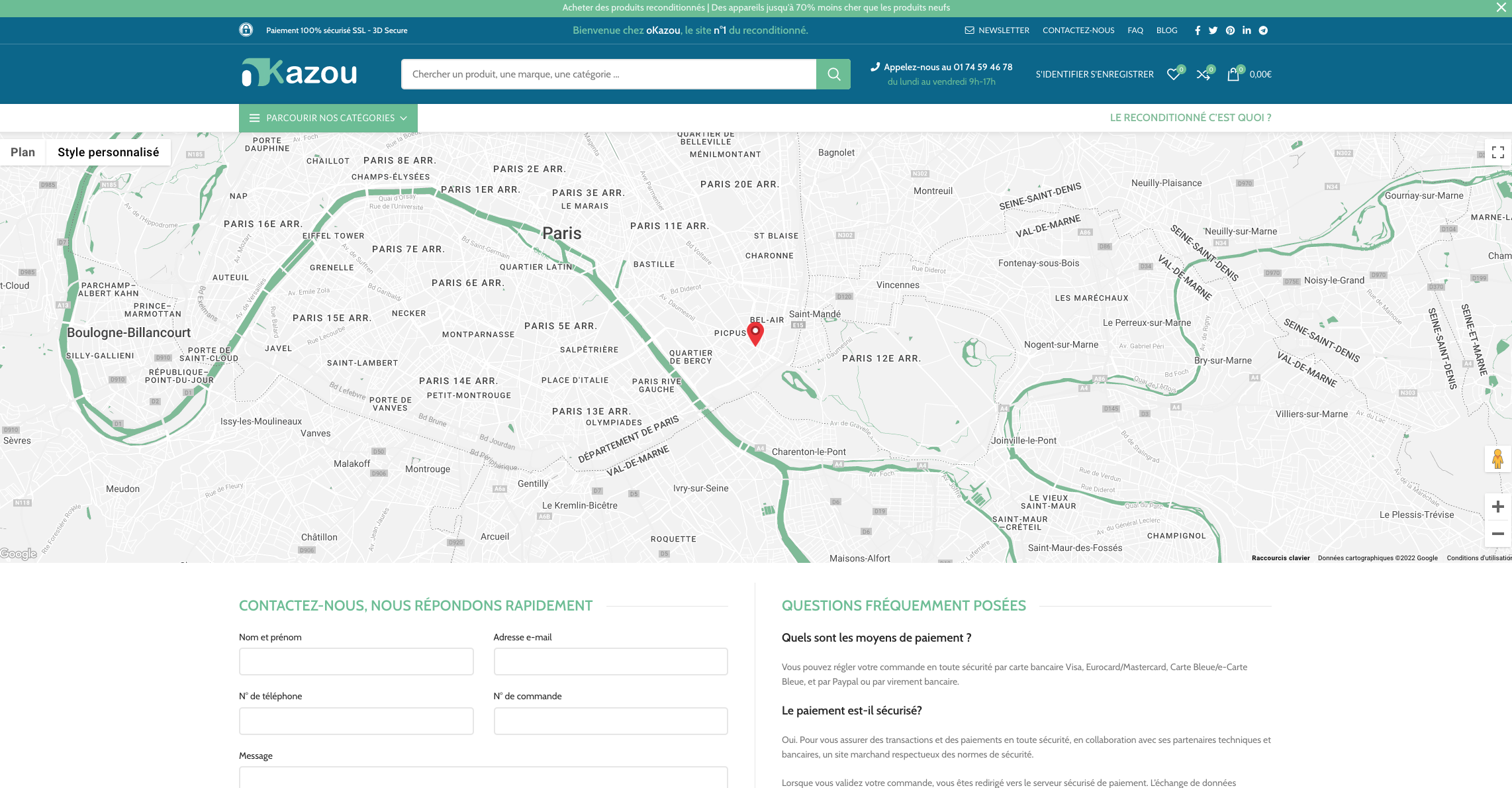Click the Paris label on the map
Image resolution: width=1512 pixels, height=788 pixels.
point(561,233)
